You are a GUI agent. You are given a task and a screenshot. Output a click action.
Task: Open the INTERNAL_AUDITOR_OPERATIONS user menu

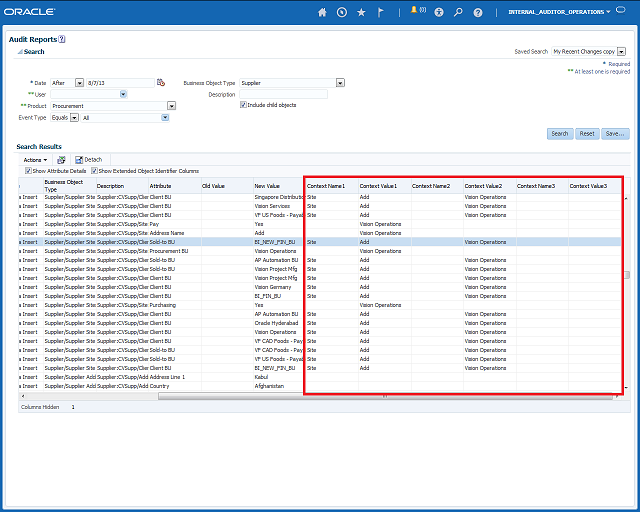[x=559, y=12]
